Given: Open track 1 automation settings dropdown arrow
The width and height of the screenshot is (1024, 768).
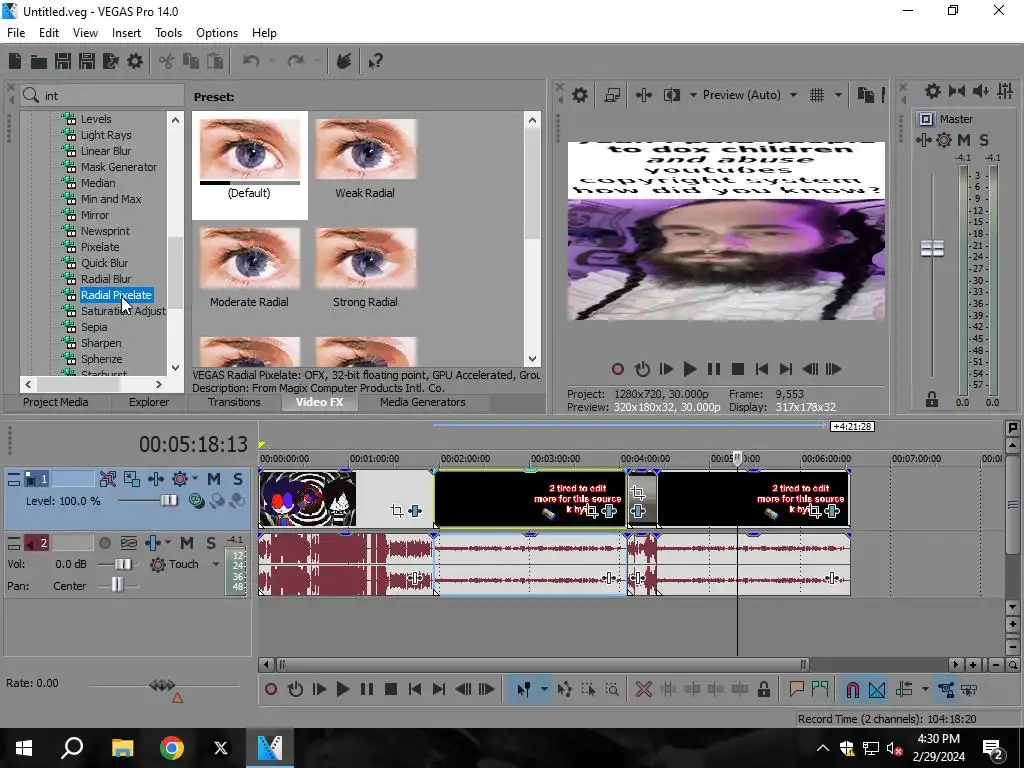Looking at the screenshot, I should (195, 479).
